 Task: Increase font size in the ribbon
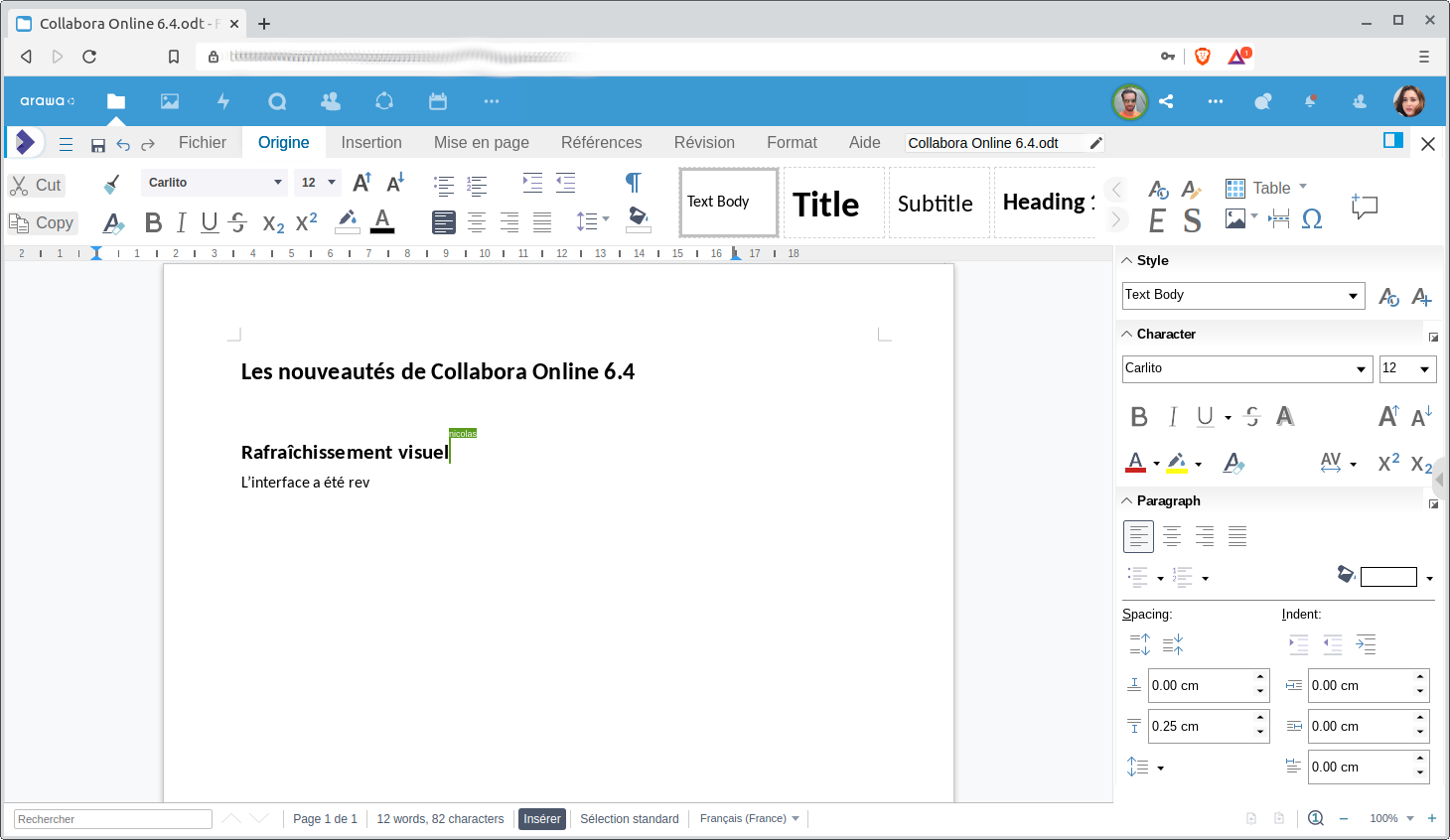362,183
